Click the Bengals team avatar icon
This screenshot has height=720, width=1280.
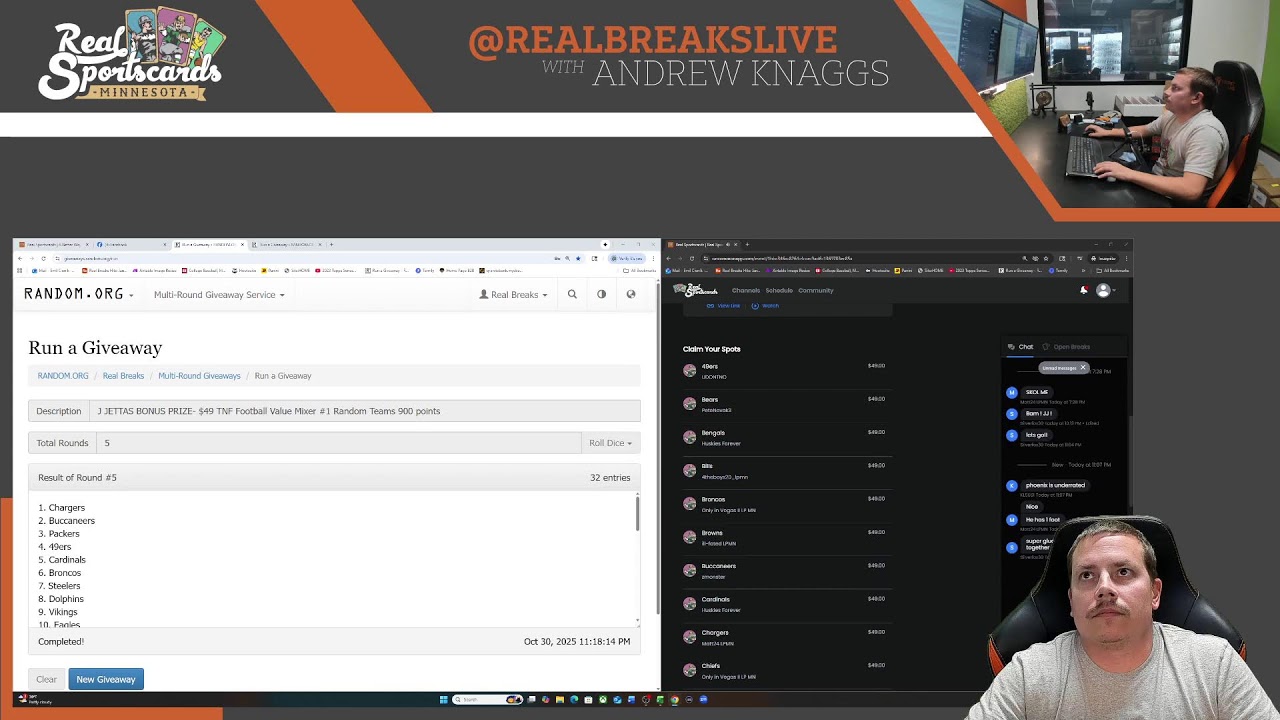(x=689, y=437)
